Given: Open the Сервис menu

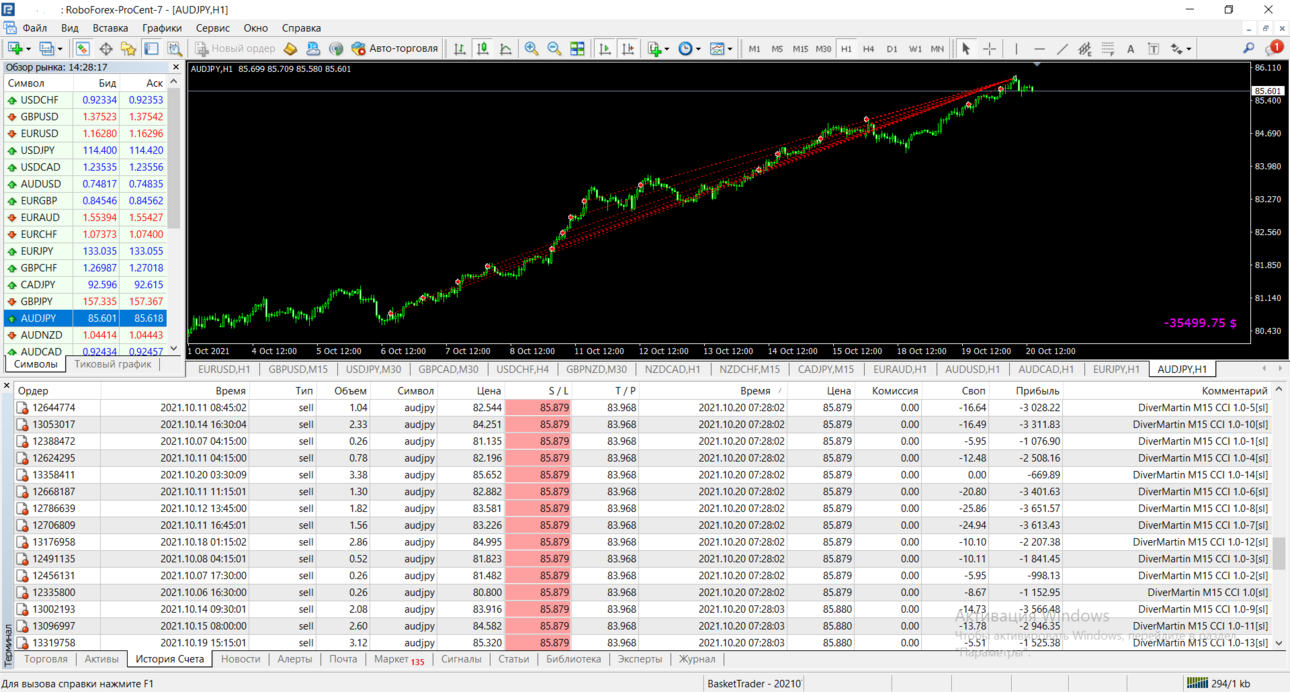Looking at the screenshot, I should click(212, 28).
